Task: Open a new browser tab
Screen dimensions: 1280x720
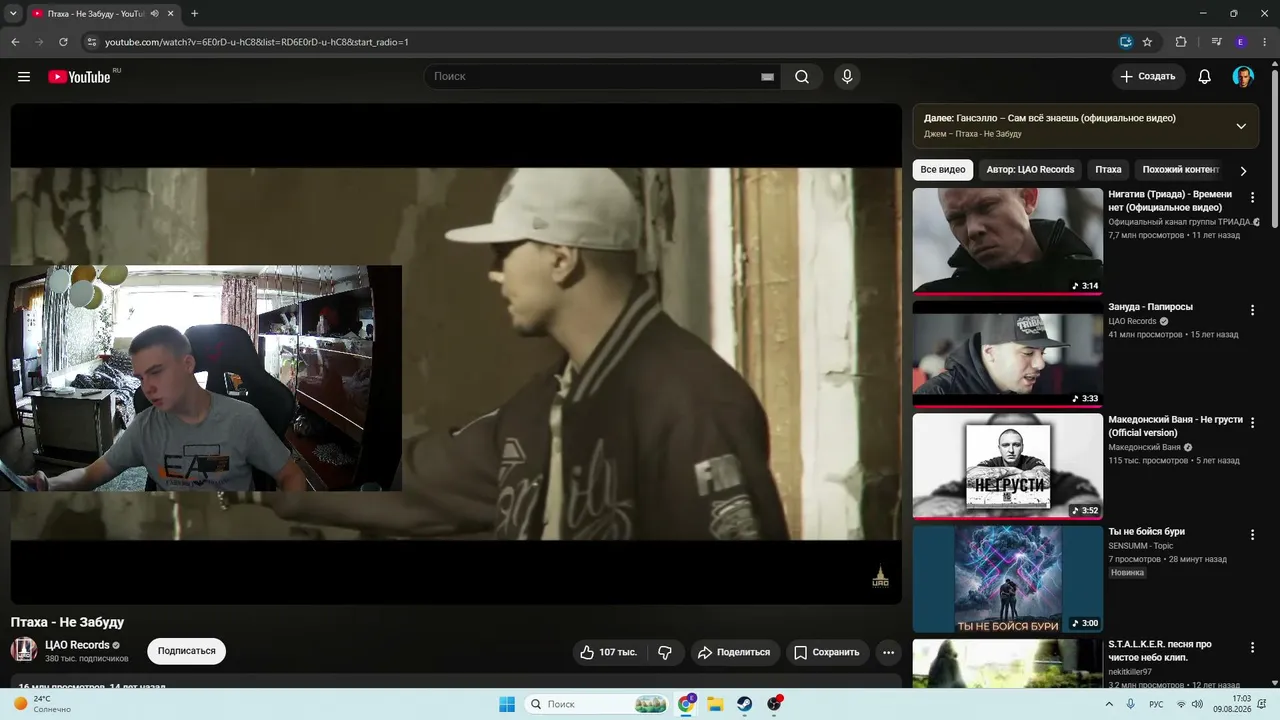Action: (x=194, y=14)
